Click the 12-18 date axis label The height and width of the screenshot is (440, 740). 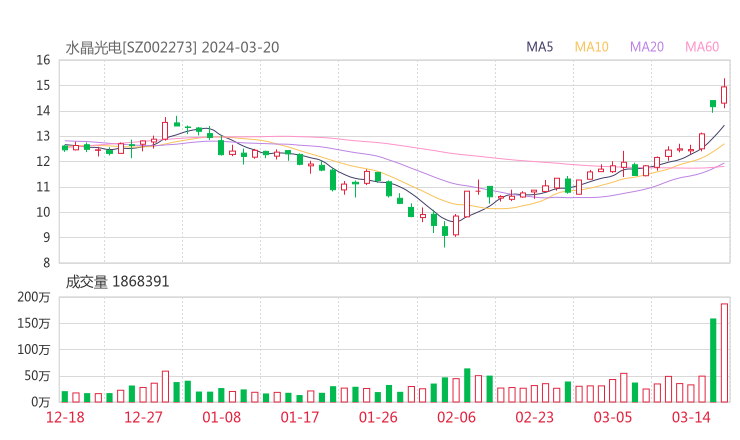coord(65,417)
